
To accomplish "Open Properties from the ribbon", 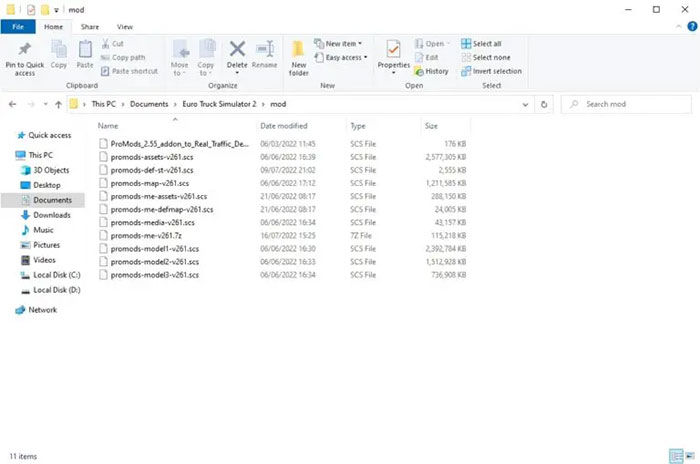I will [x=393, y=54].
